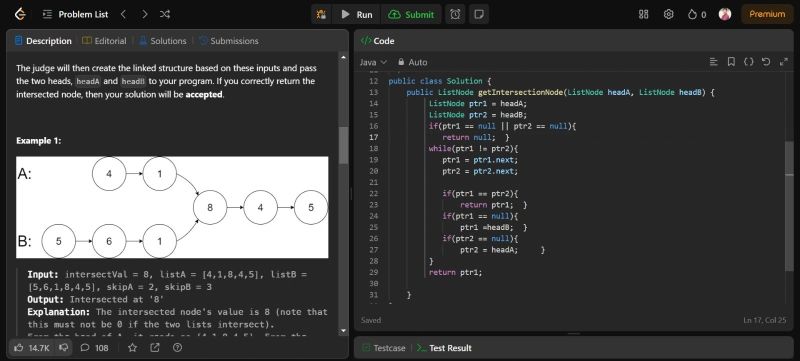Image resolution: width=800 pixels, height=361 pixels.
Task: Submit the solution
Action: 411,14
